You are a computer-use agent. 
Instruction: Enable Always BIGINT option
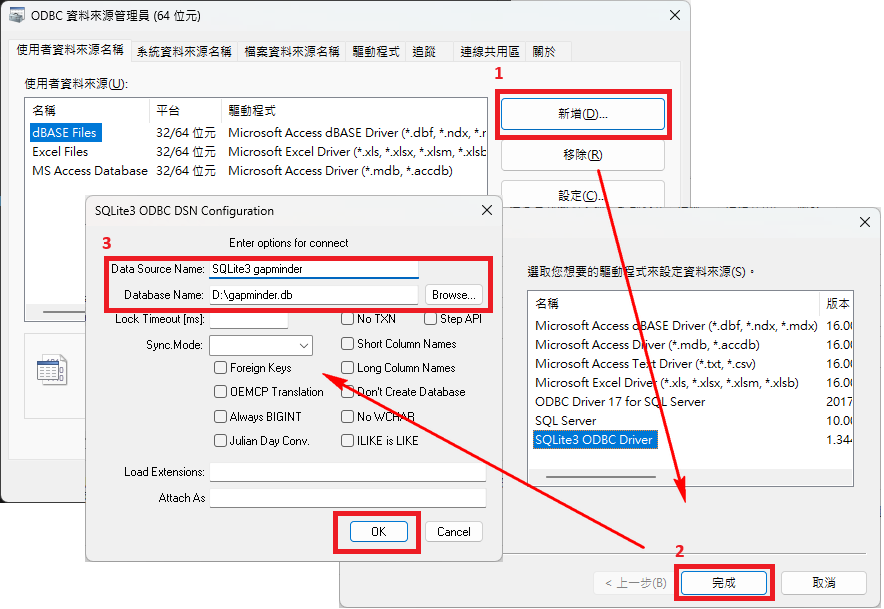pyautogui.click(x=220, y=417)
